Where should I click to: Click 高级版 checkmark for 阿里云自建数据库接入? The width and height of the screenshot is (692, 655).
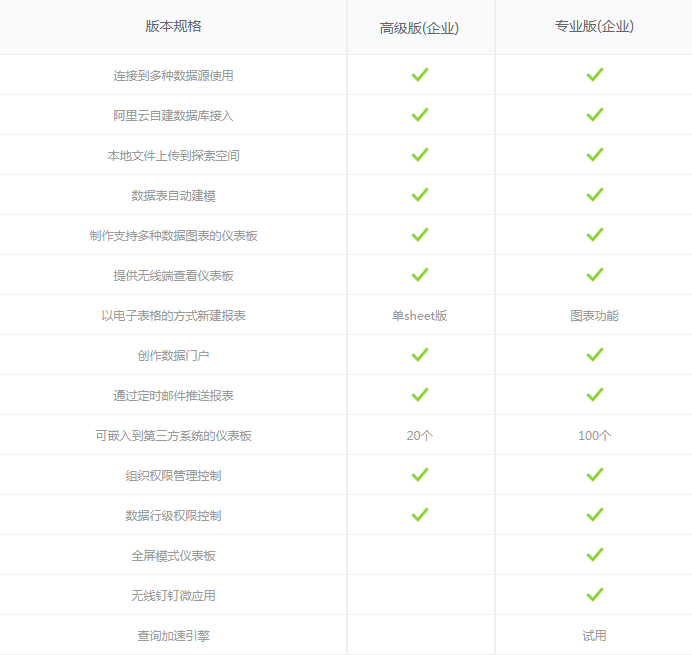tap(420, 114)
